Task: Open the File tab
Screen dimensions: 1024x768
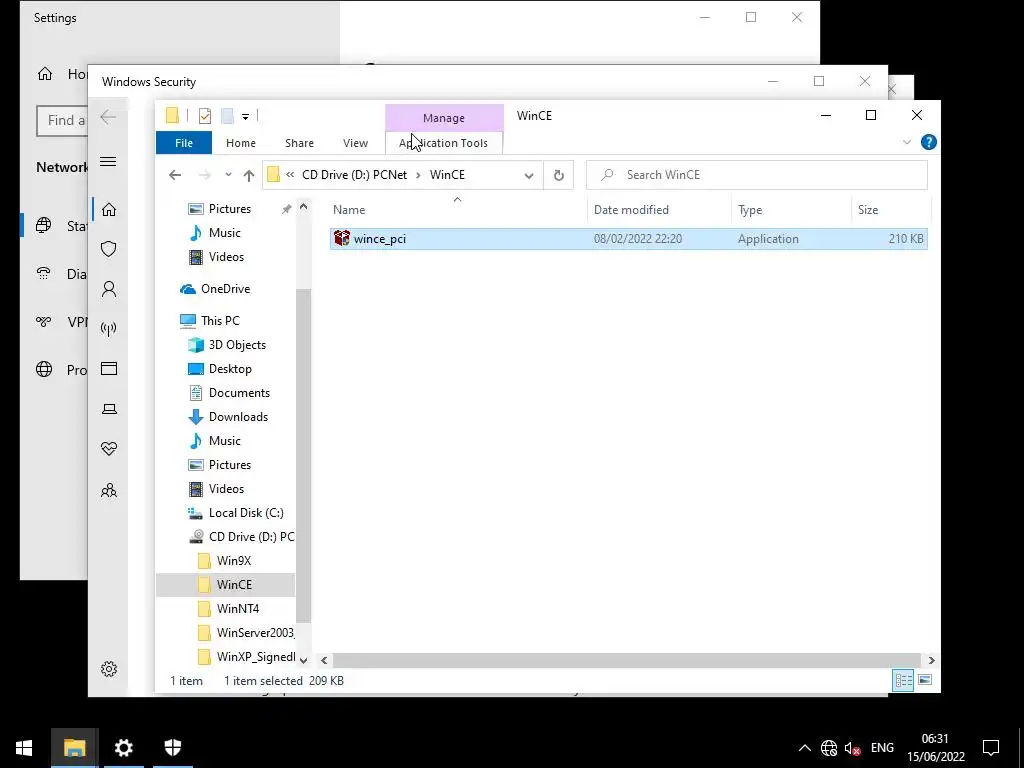Action: (184, 143)
